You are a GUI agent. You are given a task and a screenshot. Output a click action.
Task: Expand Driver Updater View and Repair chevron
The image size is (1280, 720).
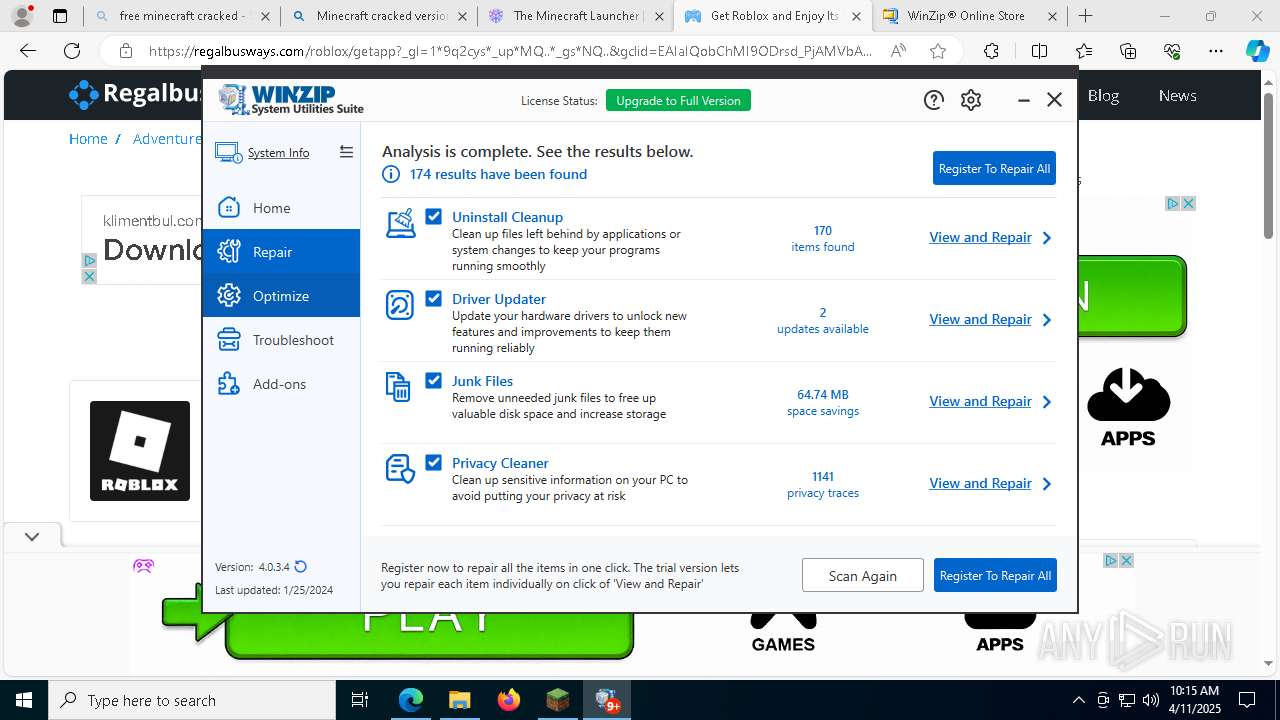(x=1047, y=320)
